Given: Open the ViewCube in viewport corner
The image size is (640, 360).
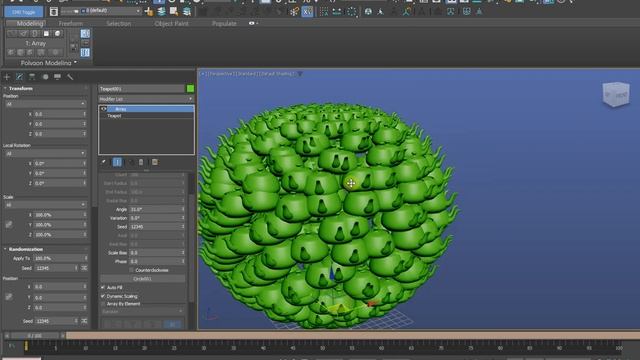Looking at the screenshot, I should click(x=616, y=94).
